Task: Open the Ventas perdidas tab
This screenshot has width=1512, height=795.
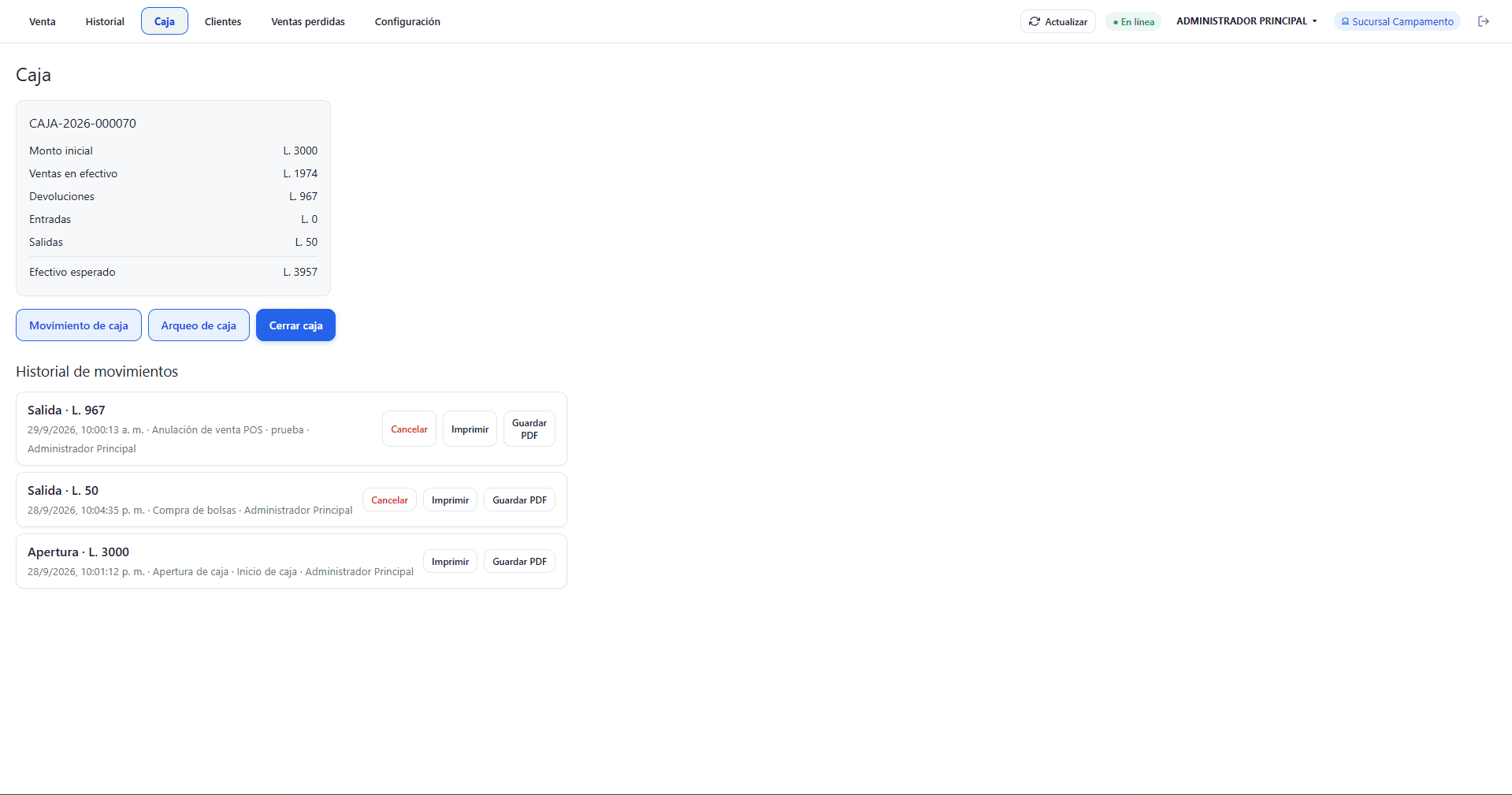Action: [308, 21]
